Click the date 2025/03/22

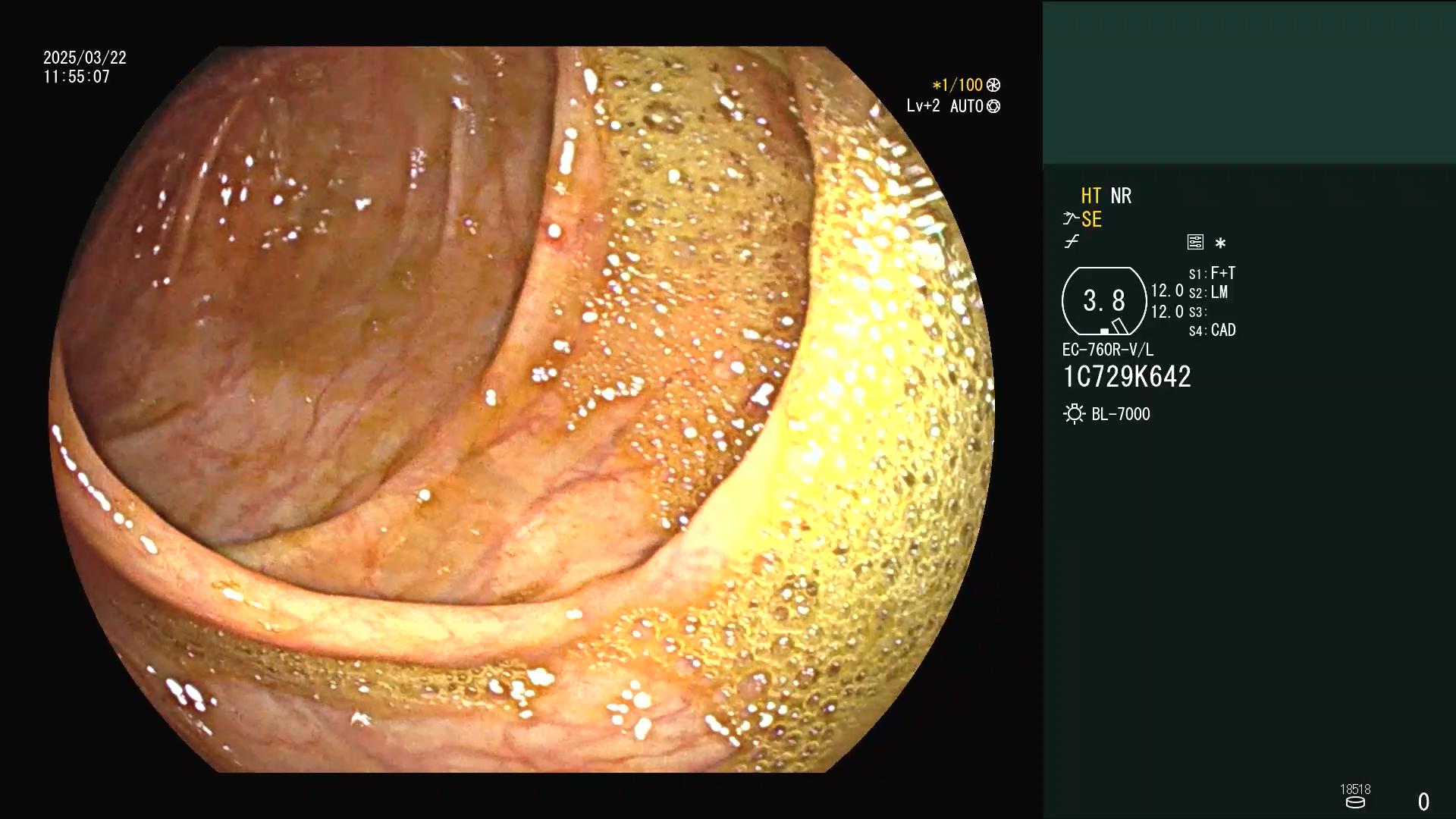(85, 58)
